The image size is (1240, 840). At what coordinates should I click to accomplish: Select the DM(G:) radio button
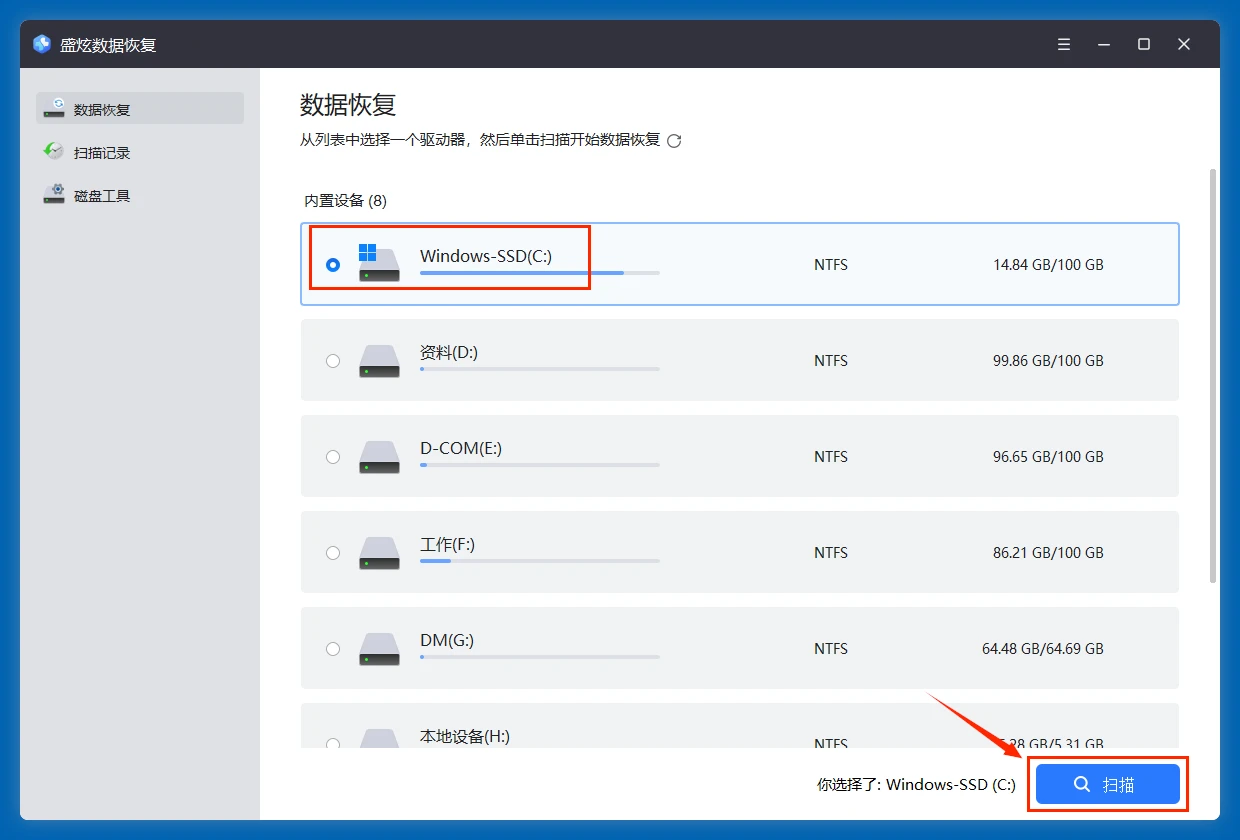coord(333,649)
